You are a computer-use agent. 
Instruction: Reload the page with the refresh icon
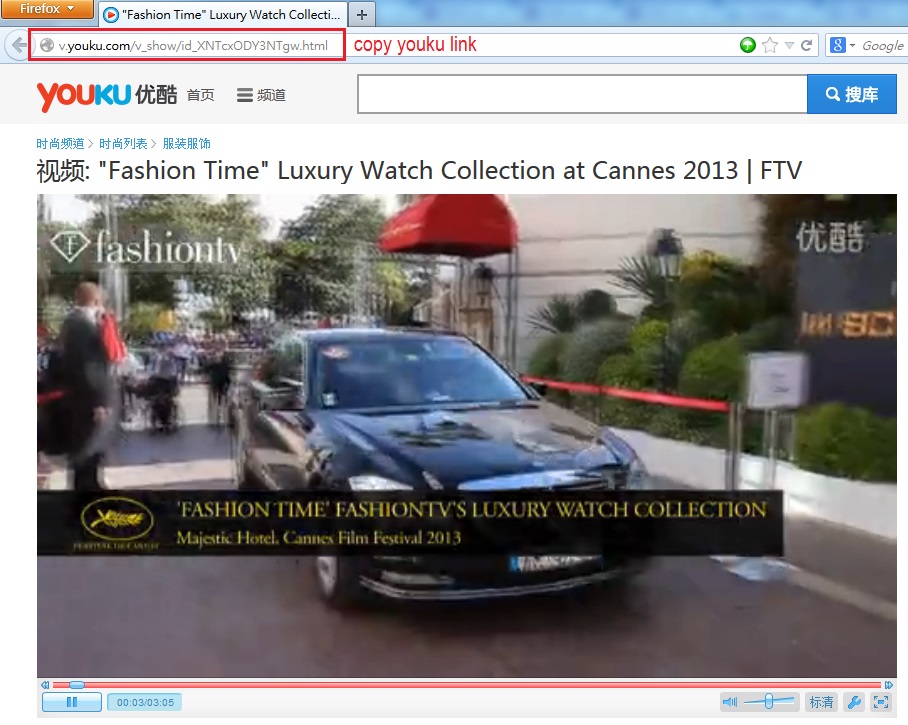tap(807, 45)
